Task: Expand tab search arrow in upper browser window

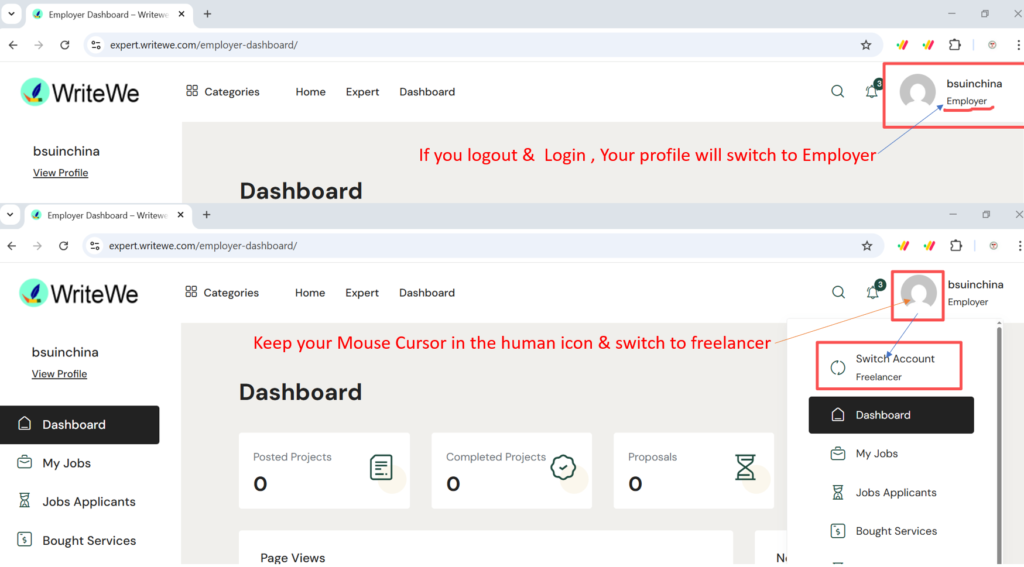Action: [11, 14]
